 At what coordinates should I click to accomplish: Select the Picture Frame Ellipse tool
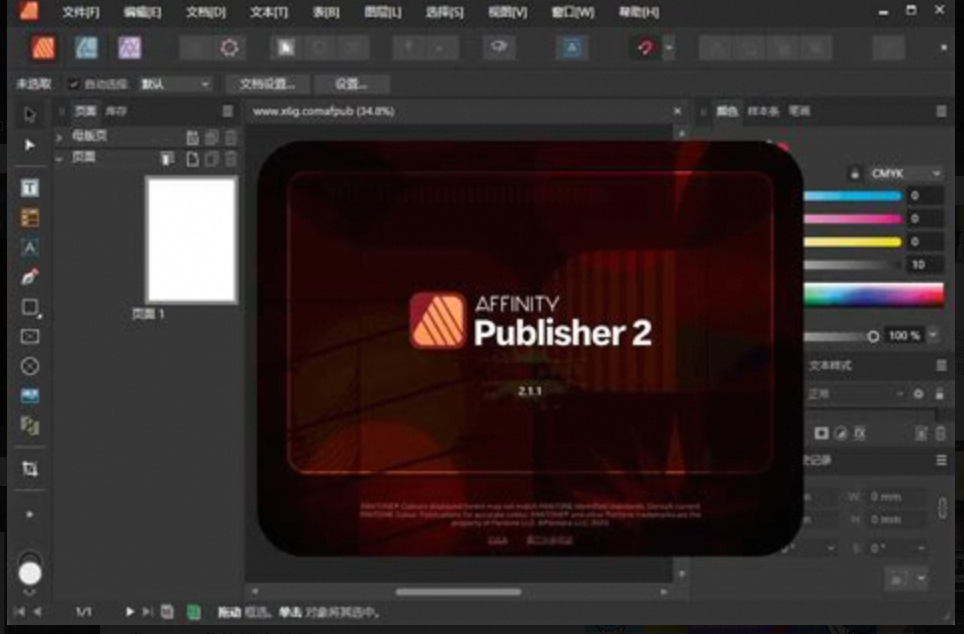point(30,366)
